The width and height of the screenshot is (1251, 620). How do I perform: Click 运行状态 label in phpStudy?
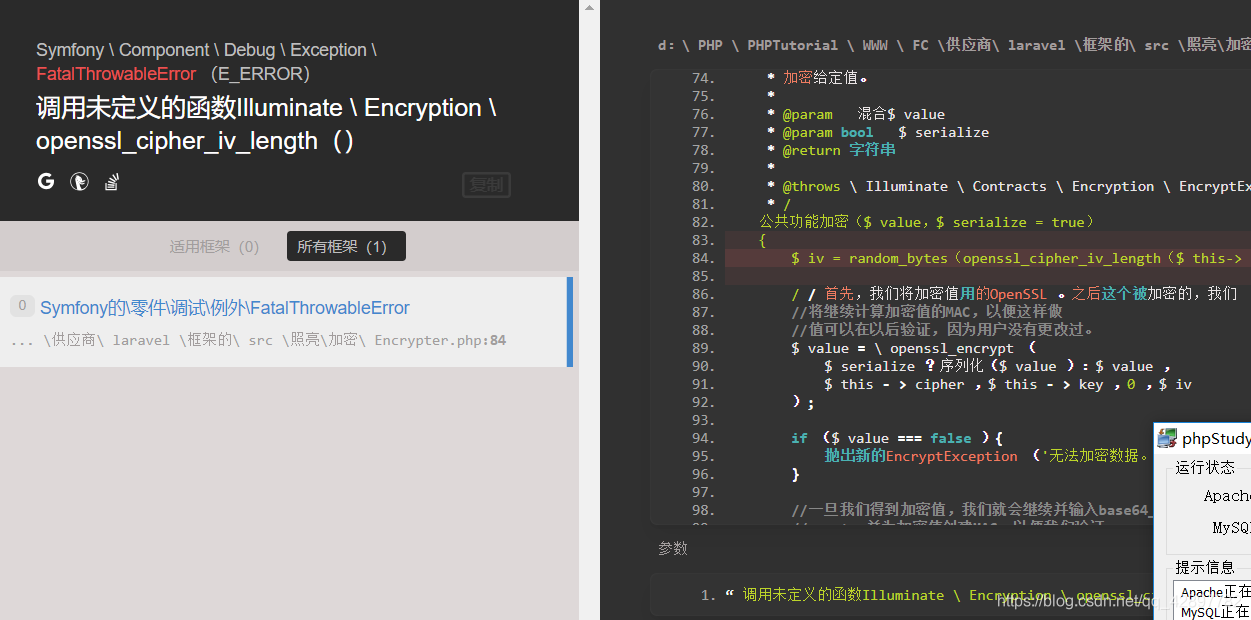(x=1204, y=468)
